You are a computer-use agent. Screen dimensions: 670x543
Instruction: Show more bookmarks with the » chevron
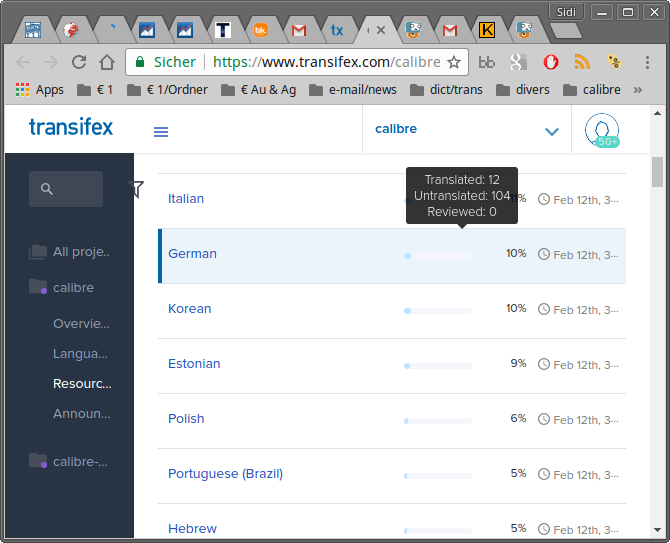point(638,90)
